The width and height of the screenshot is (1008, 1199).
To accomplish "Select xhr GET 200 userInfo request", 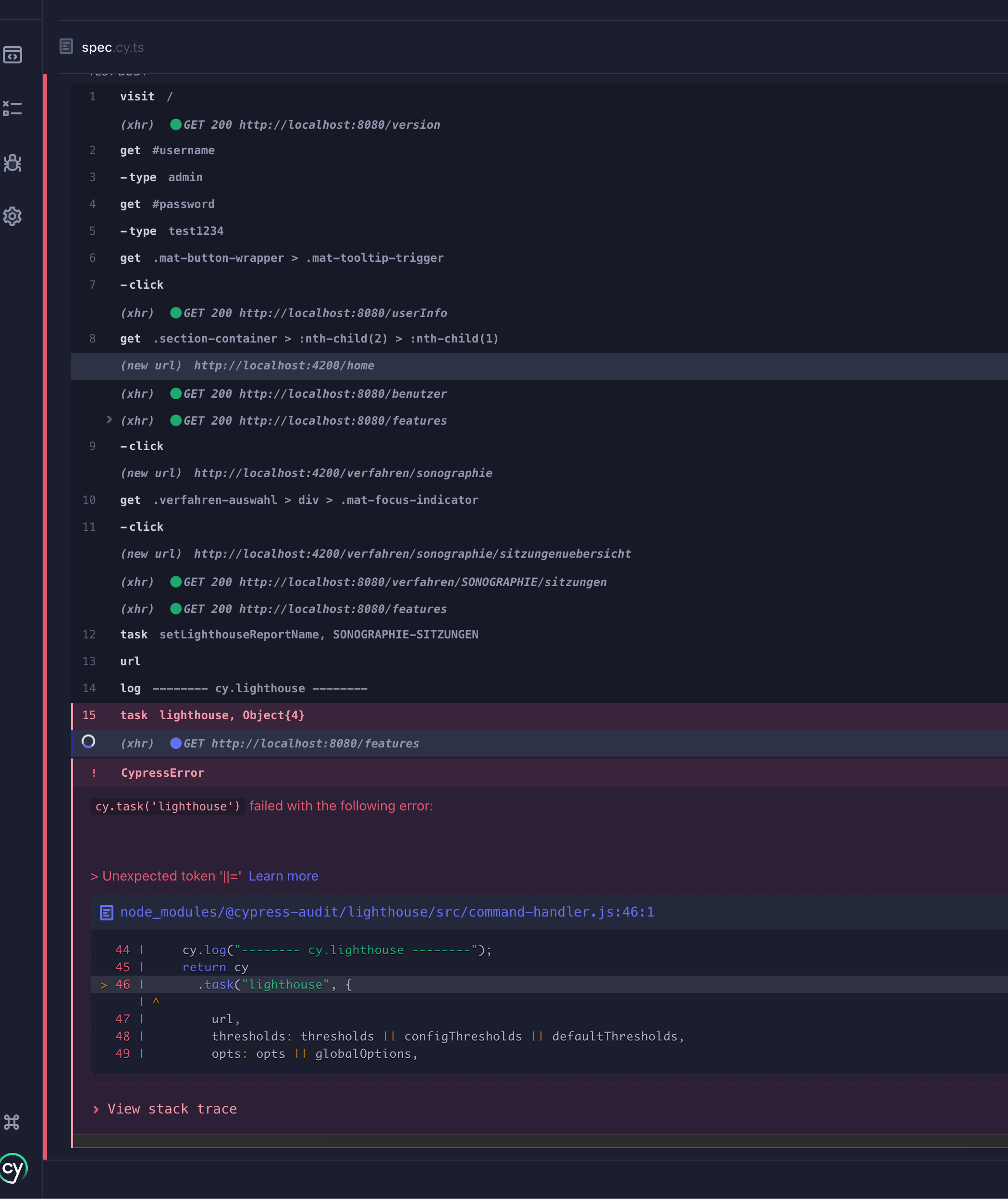I will pos(540,313).
